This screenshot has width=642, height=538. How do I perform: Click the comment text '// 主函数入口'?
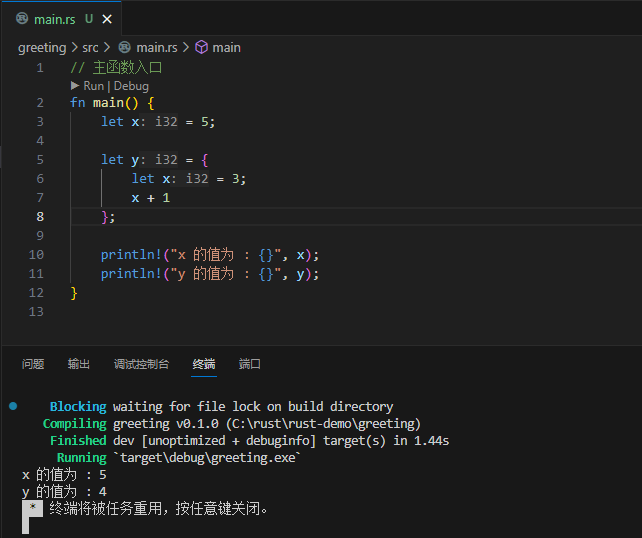(116, 68)
